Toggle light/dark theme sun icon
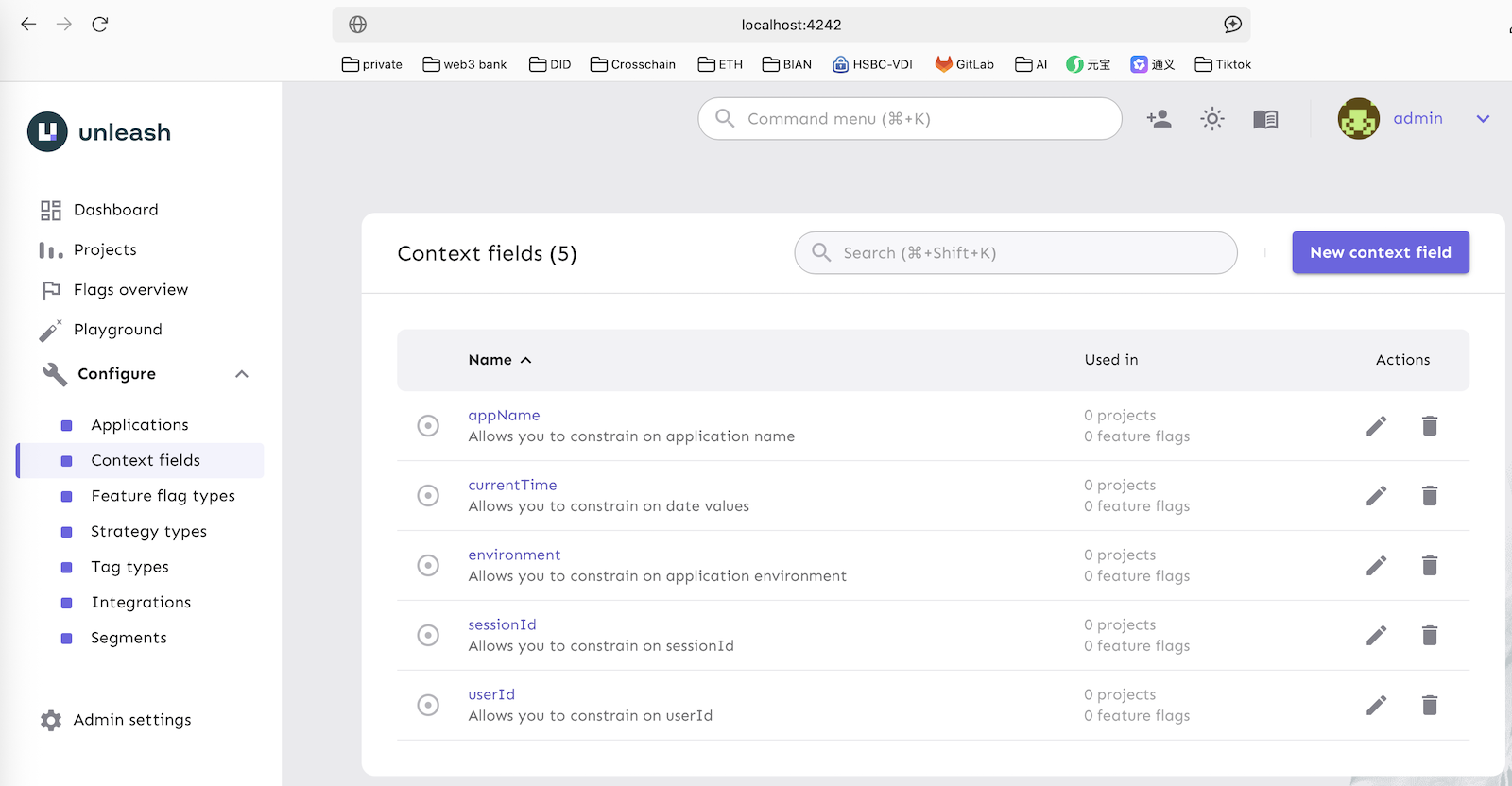Viewport: 1512px width, 786px height. tap(1211, 119)
